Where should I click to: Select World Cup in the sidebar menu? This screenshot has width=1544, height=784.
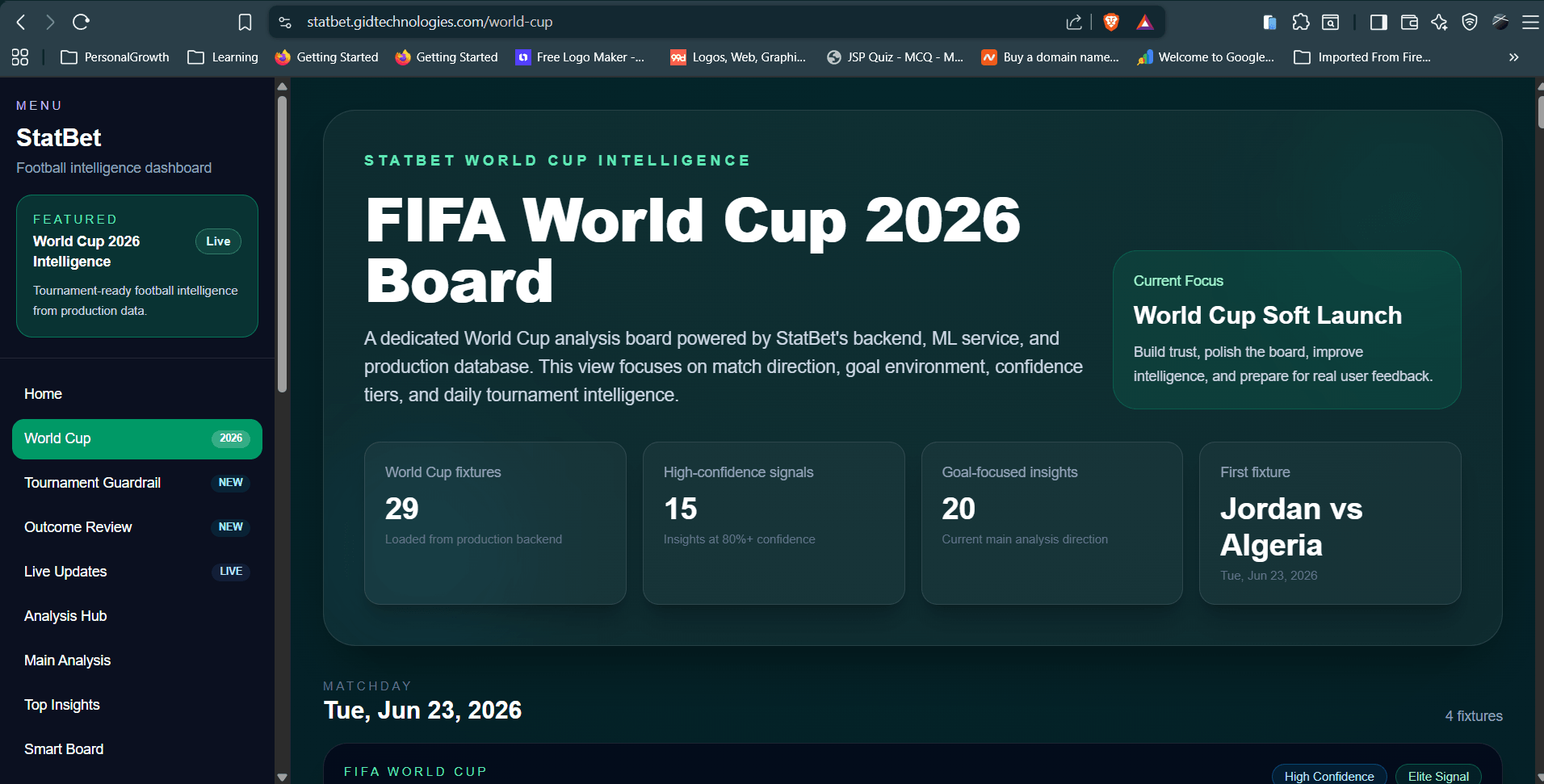[137, 438]
